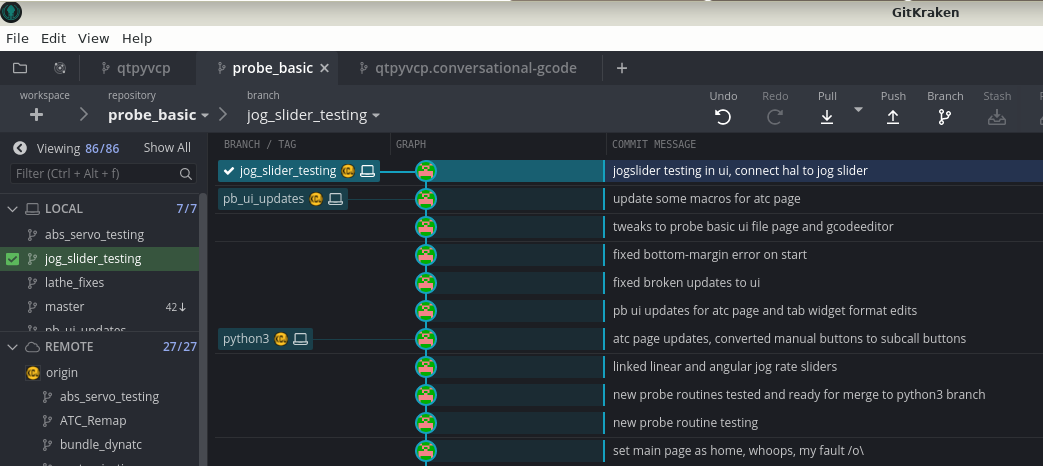
Task: Open the View menu
Action: tap(93, 39)
